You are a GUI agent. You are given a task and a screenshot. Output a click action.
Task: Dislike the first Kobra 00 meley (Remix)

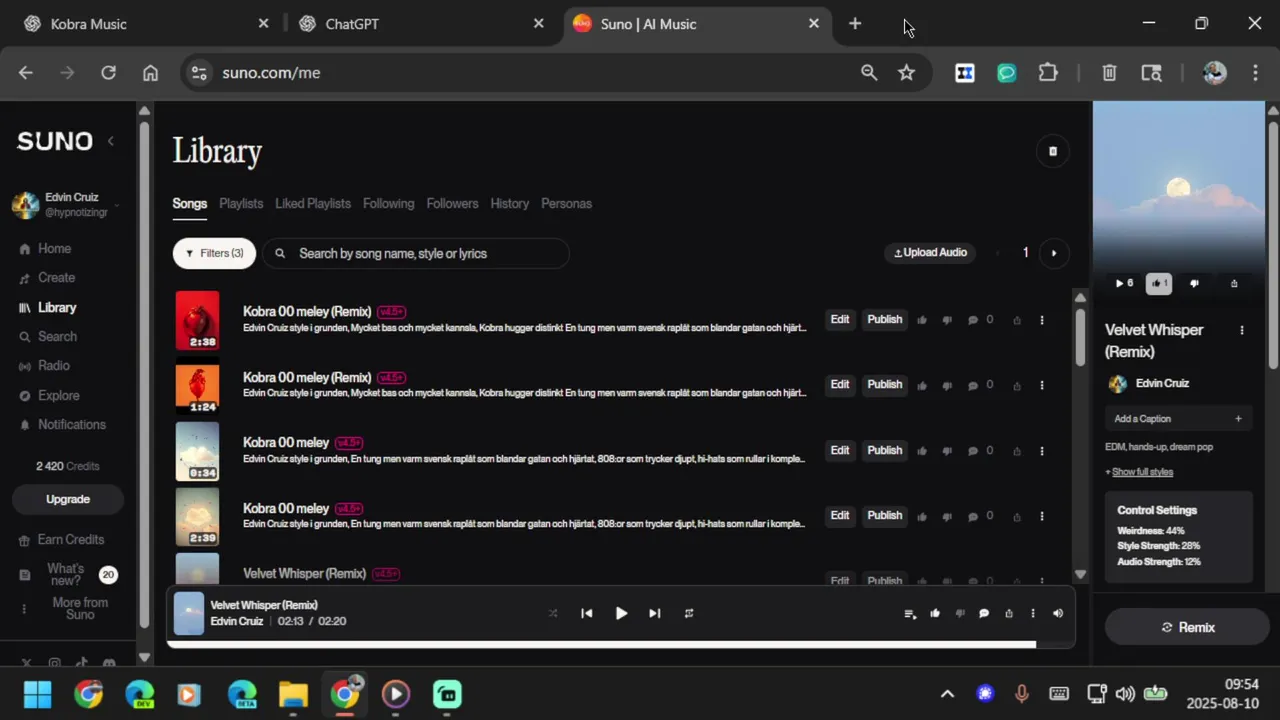[947, 321]
